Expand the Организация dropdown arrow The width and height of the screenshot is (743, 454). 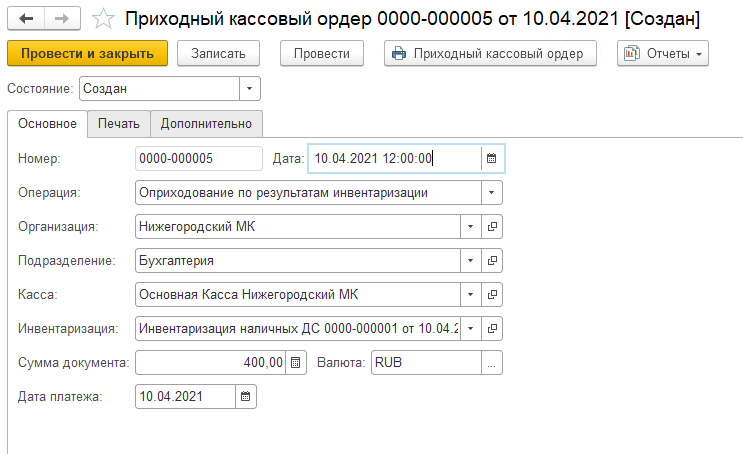(470, 227)
